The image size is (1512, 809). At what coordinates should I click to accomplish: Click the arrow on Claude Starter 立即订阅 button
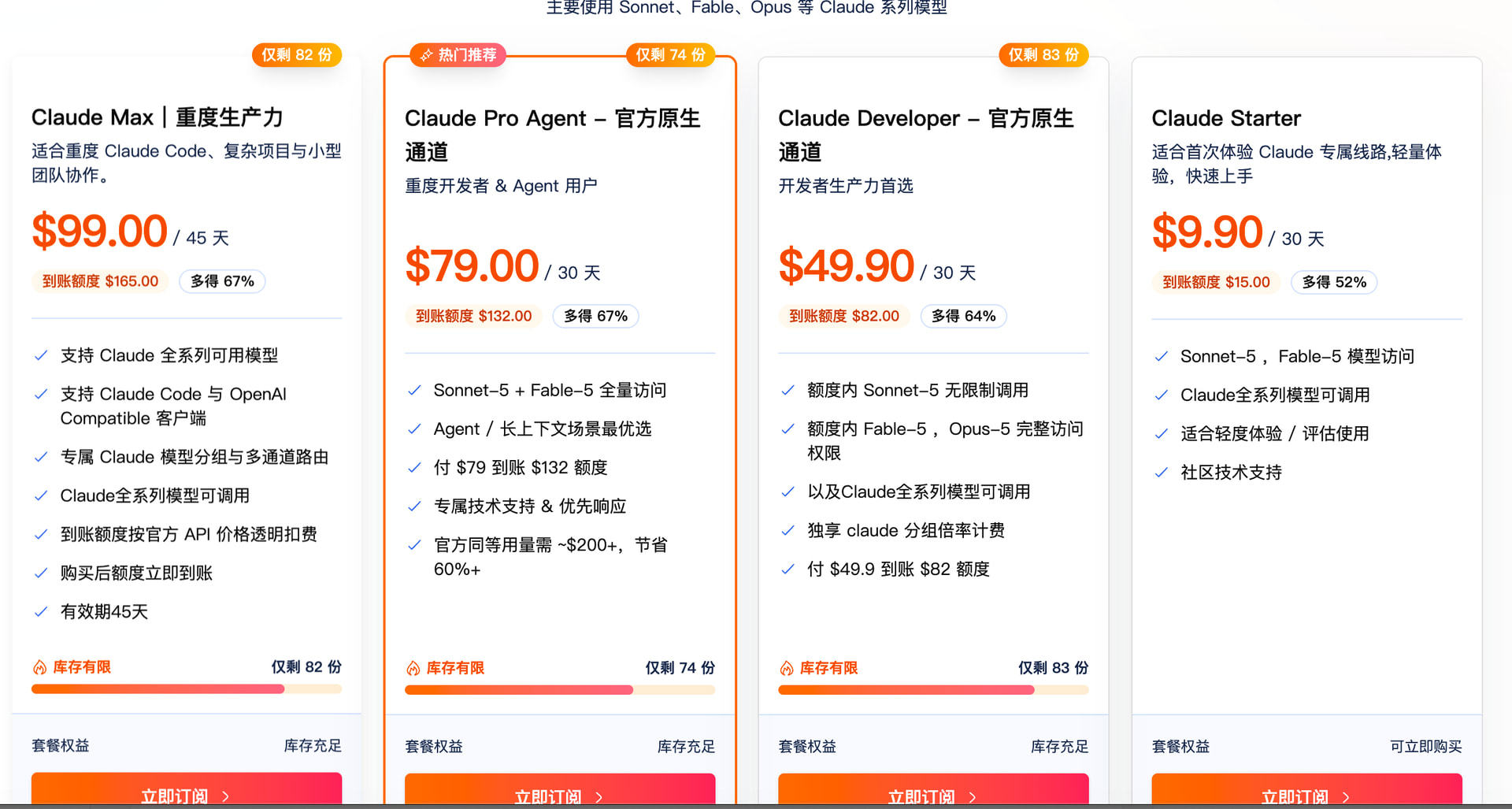(1346, 797)
